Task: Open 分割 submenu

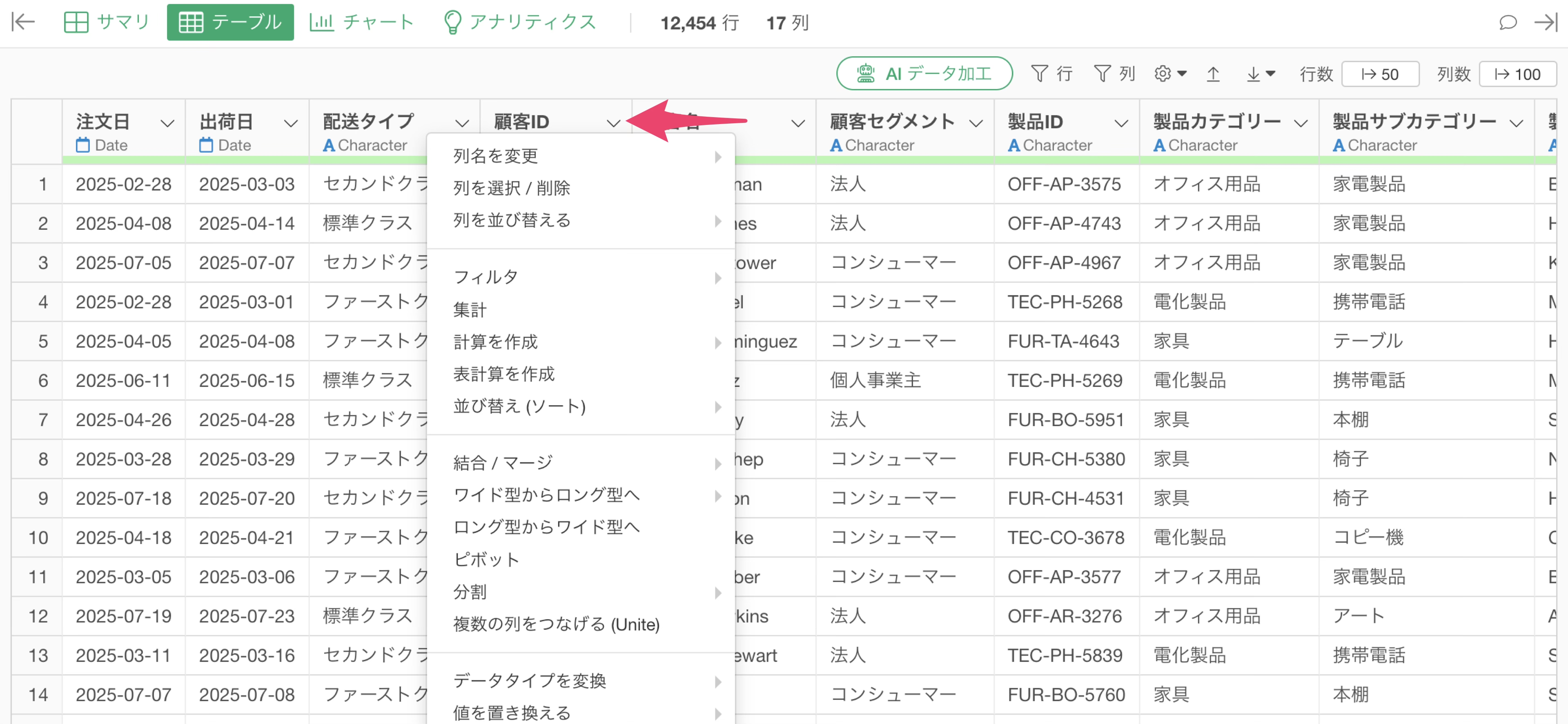Action: [581, 592]
